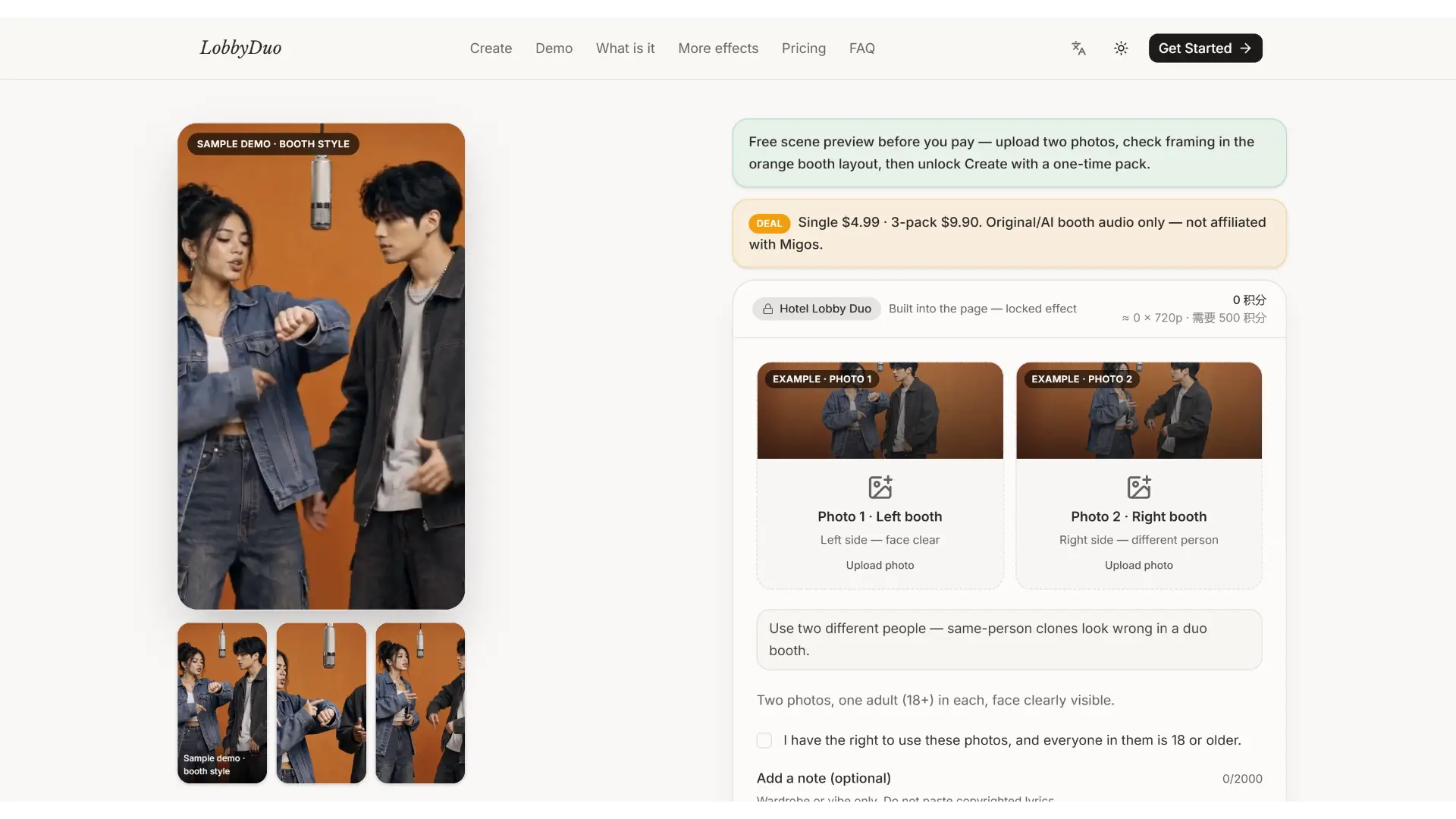This screenshot has height=819, width=1456.
Task: Open the main sample demo booth preview
Action: tap(321, 366)
